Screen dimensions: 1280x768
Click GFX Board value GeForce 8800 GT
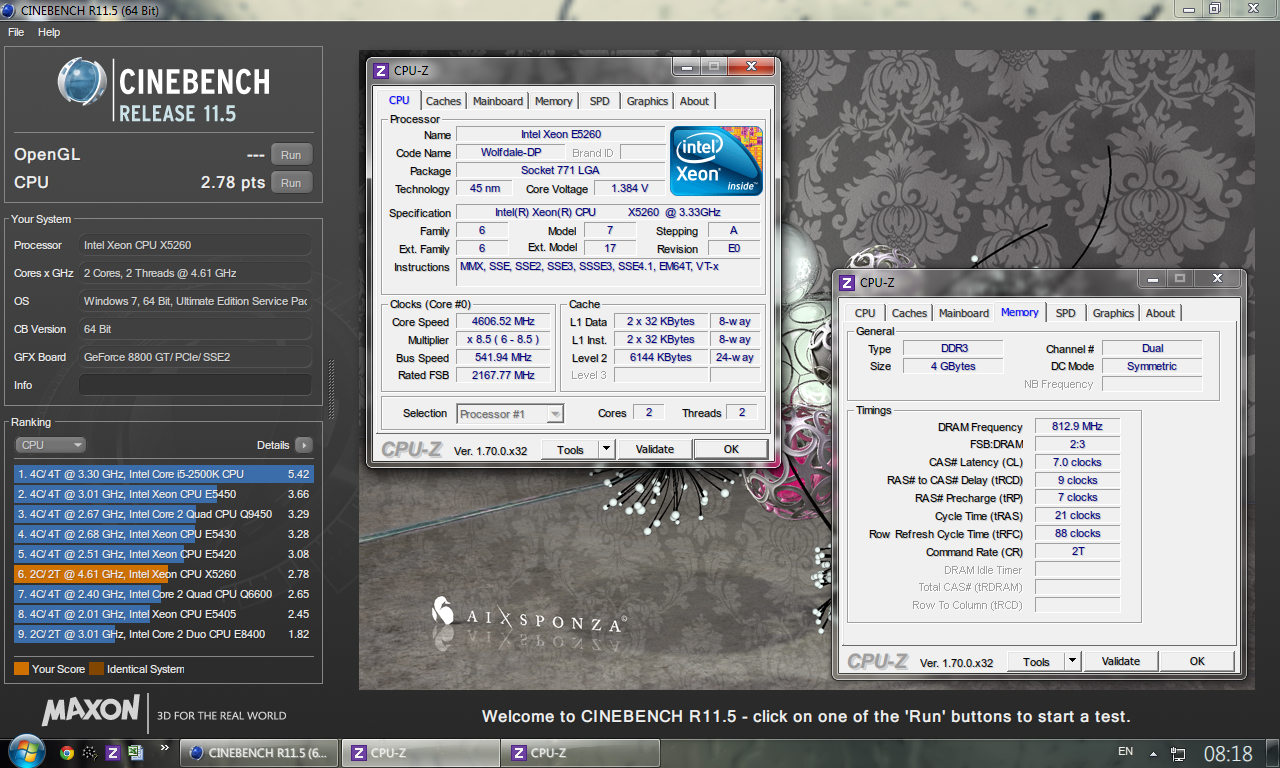click(x=195, y=357)
